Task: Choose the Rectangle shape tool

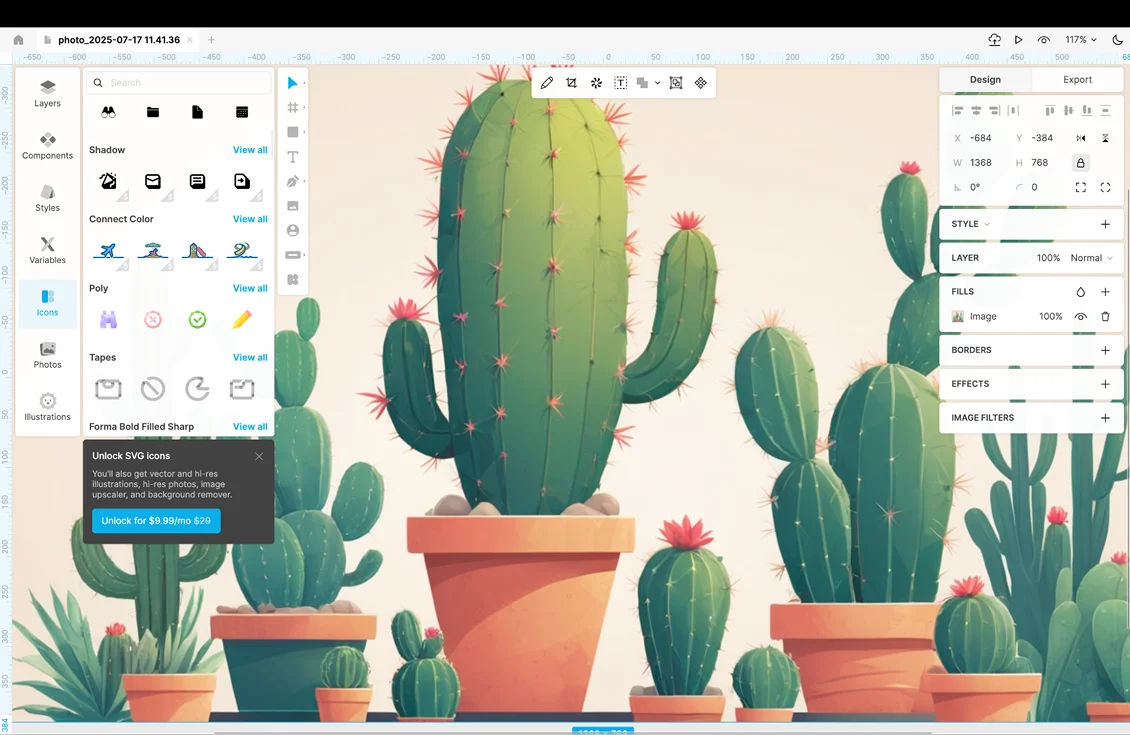Action: [x=293, y=132]
